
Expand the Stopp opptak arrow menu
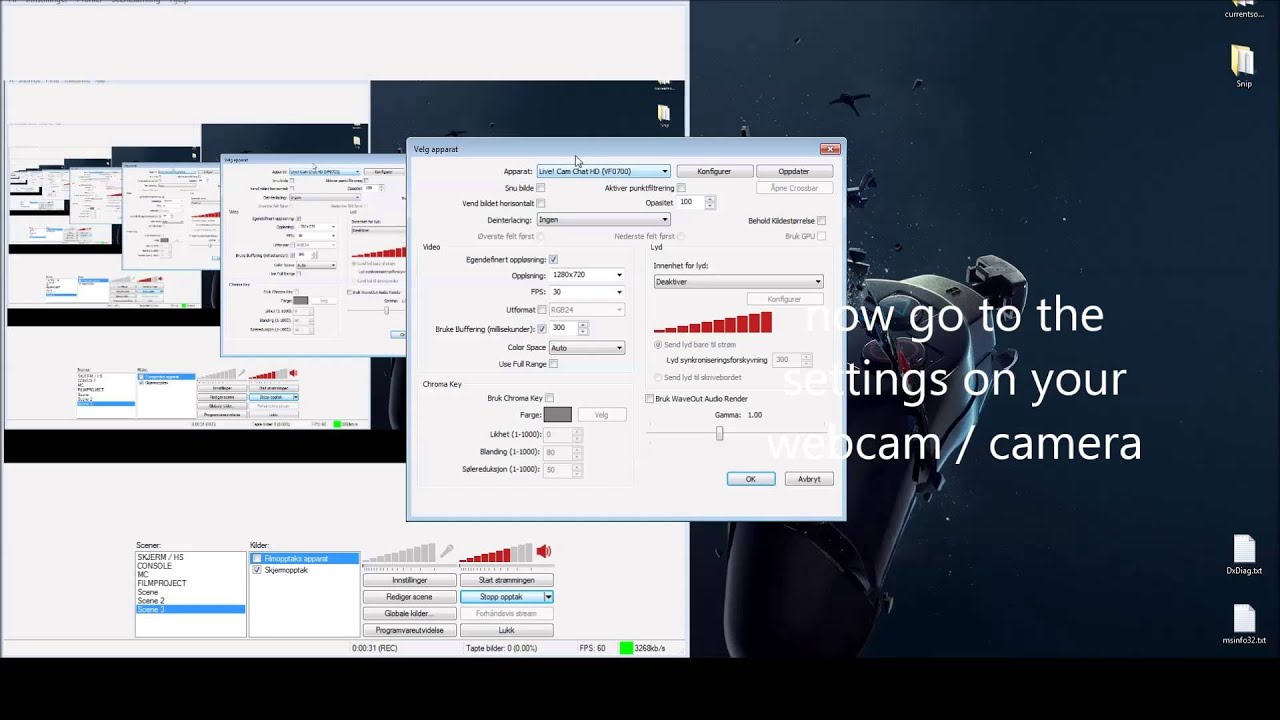(548, 597)
